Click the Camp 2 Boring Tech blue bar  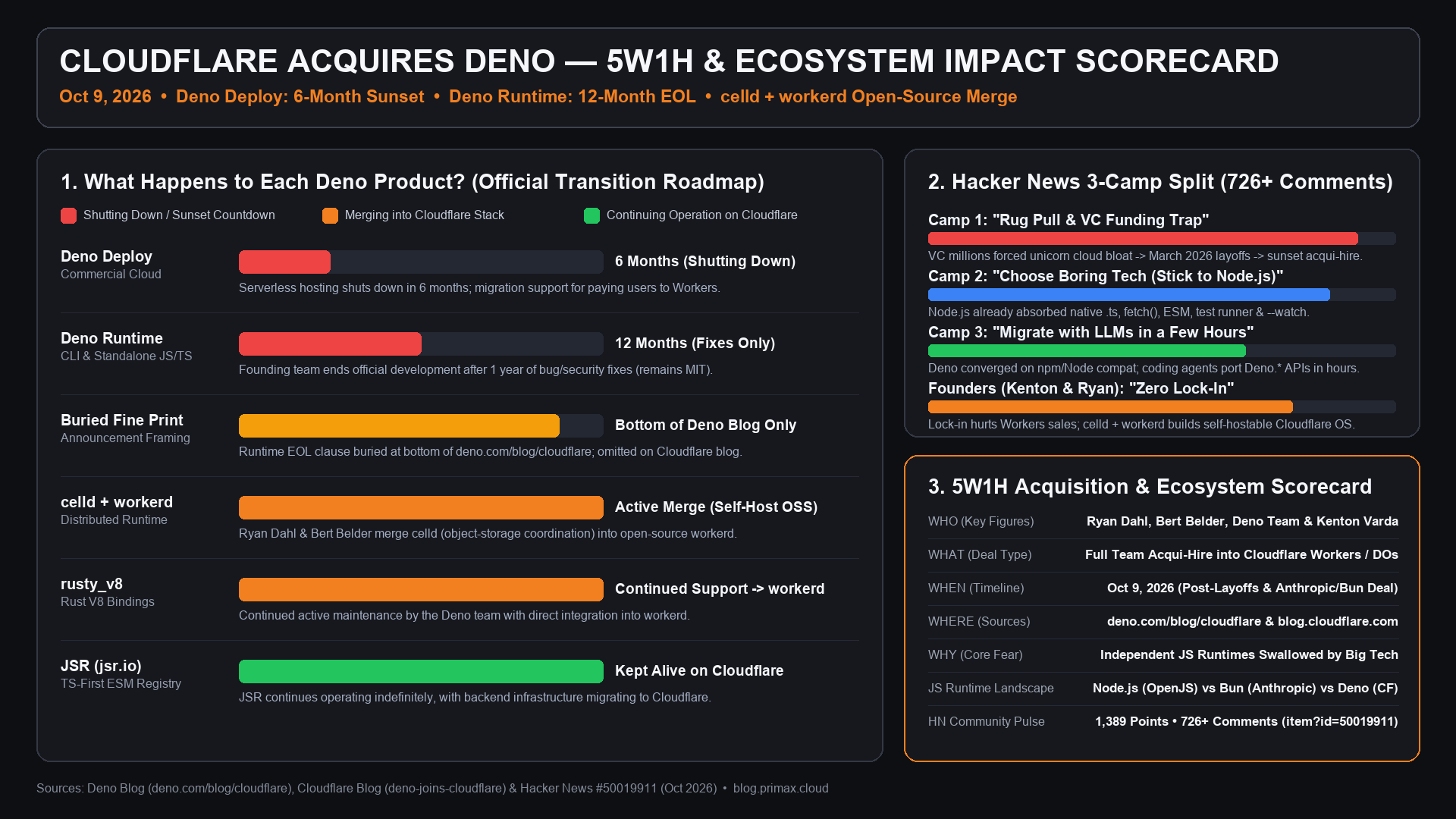[x=1129, y=294]
